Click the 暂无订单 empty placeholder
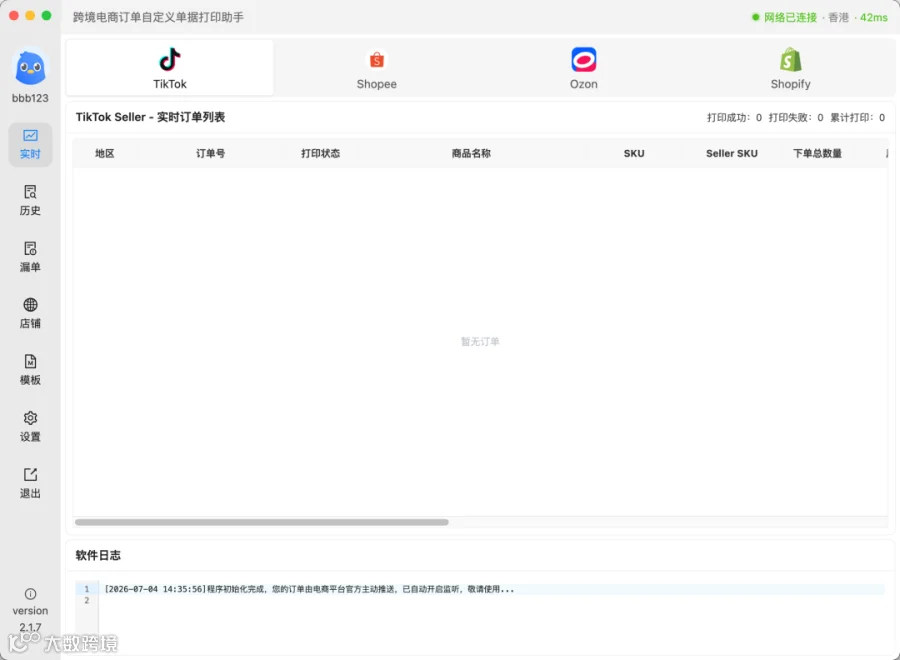900x660 pixels. tap(480, 341)
